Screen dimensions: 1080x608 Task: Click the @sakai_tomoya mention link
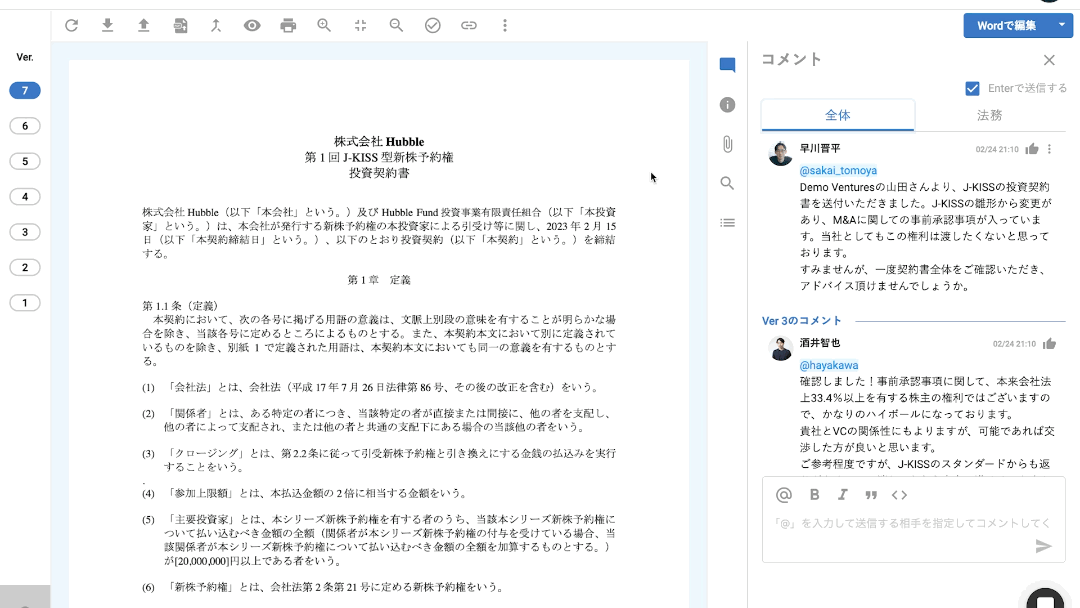tap(838, 171)
